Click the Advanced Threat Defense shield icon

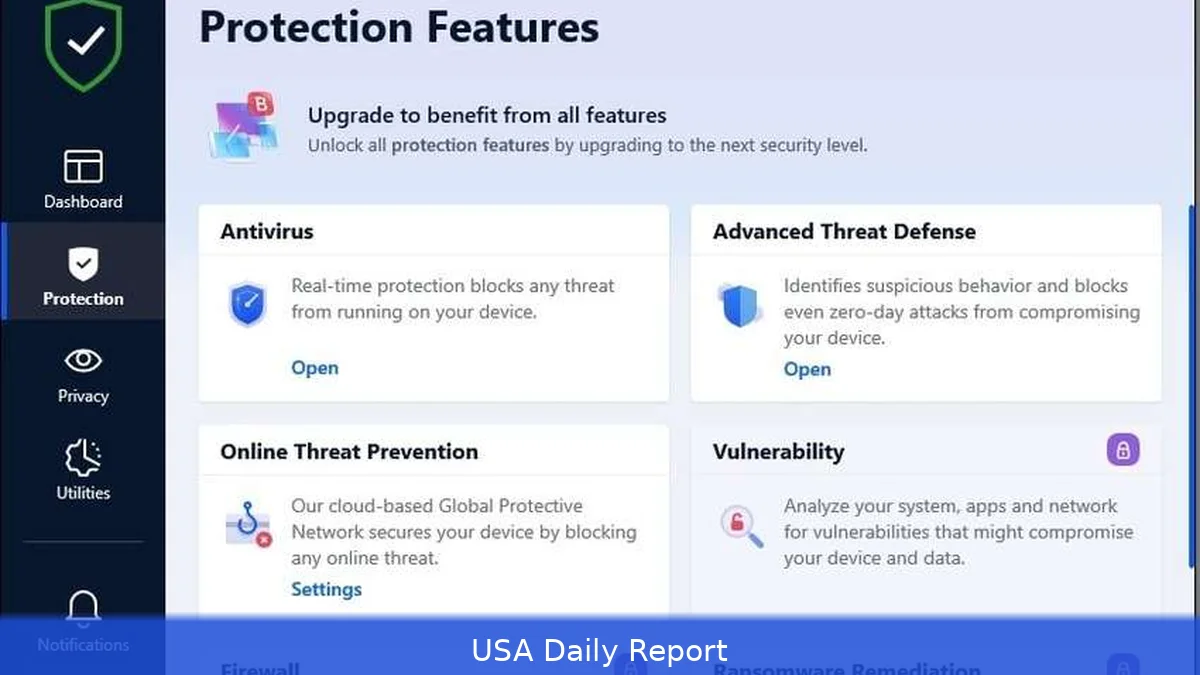(738, 303)
